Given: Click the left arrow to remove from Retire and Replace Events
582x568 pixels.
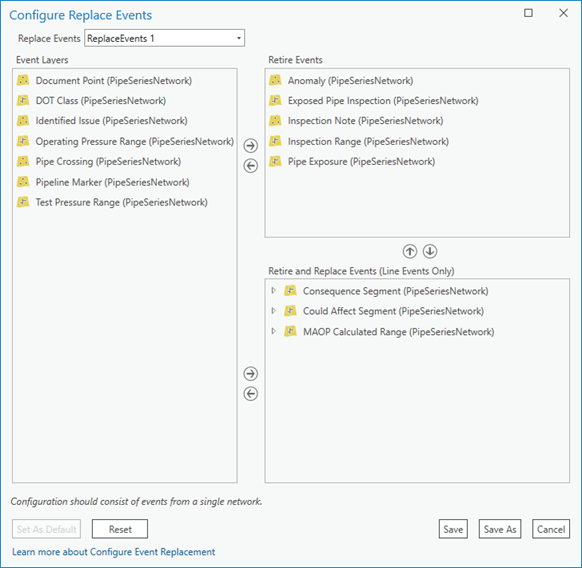Looking at the screenshot, I should pos(251,394).
